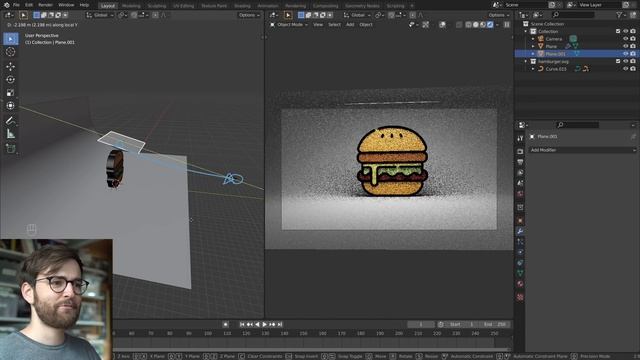Open the Texture properties tab
Screen dimensions: 640x360
(x=520, y=297)
